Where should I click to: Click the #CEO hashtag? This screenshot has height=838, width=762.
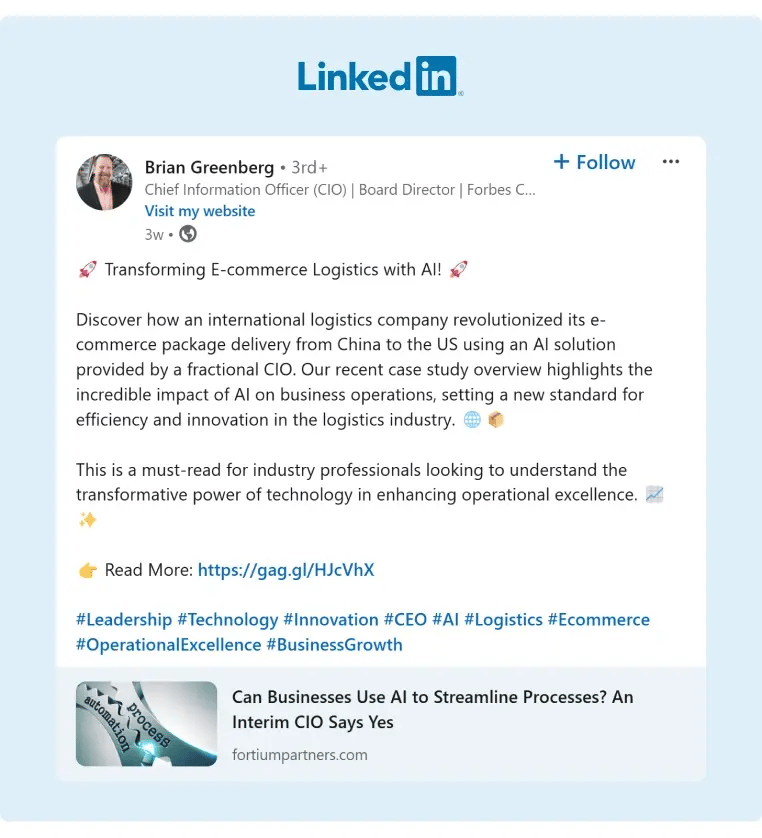pos(406,620)
